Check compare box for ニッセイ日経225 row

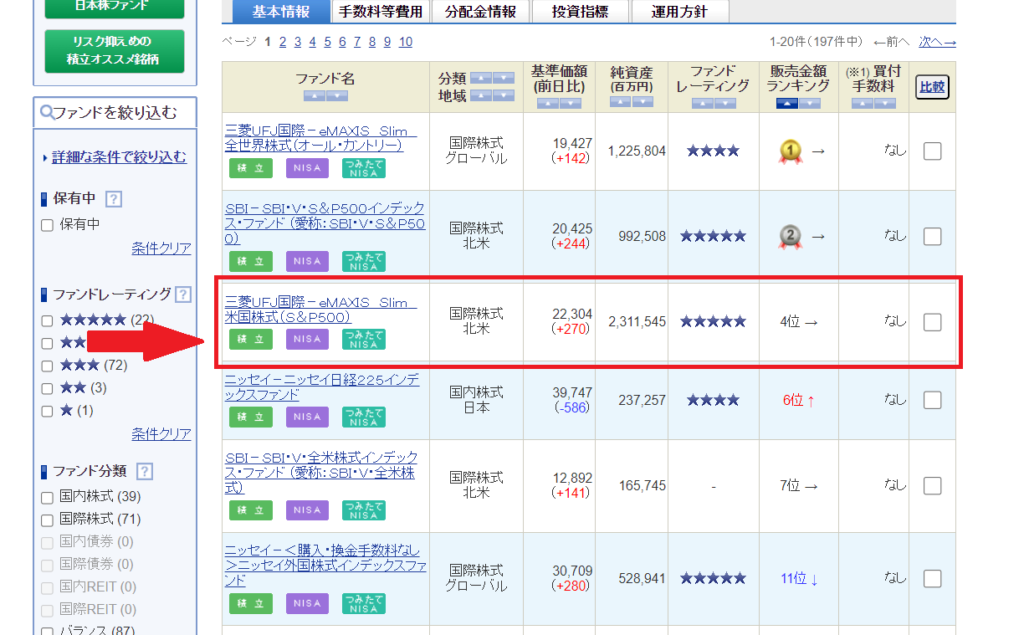point(933,400)
